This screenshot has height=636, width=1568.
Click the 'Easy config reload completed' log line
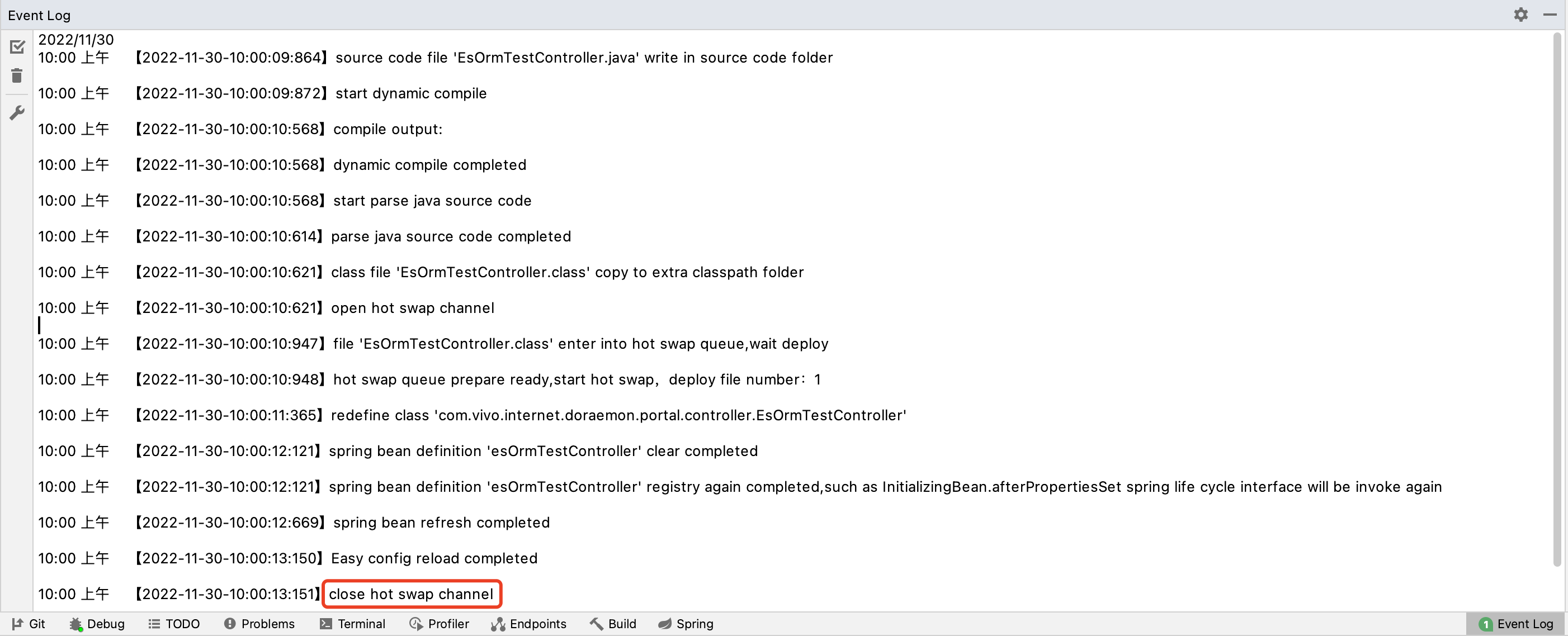tap(433, 559)
